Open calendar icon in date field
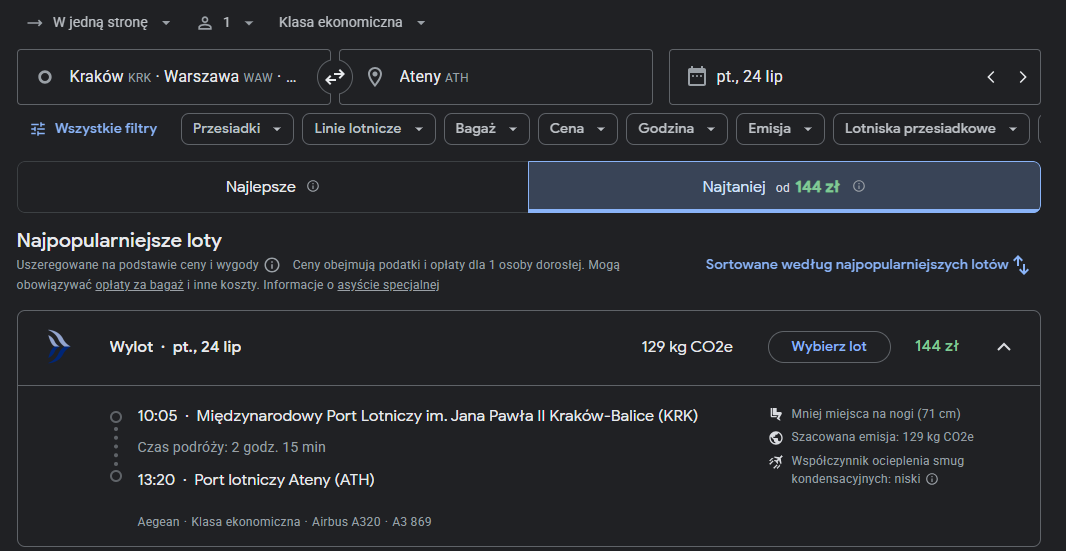Screen dimensions: 1066x551 (697, 76)
